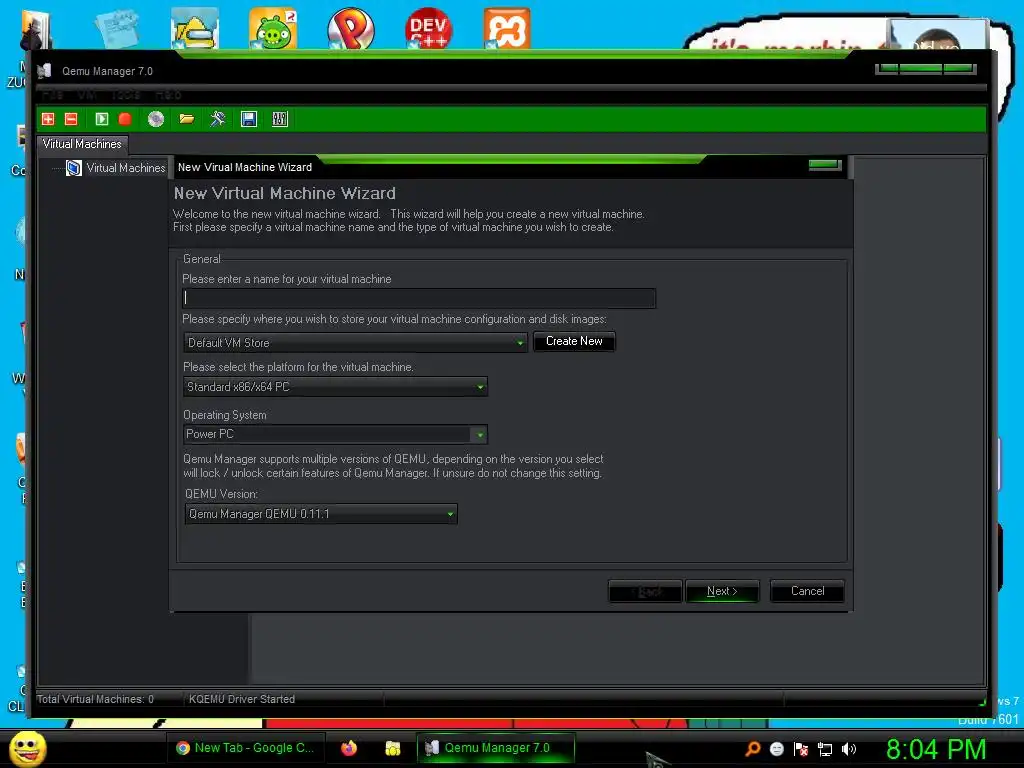
Task: Click the 'New Virtual Machine Wizard' heading
Action: 285,193
